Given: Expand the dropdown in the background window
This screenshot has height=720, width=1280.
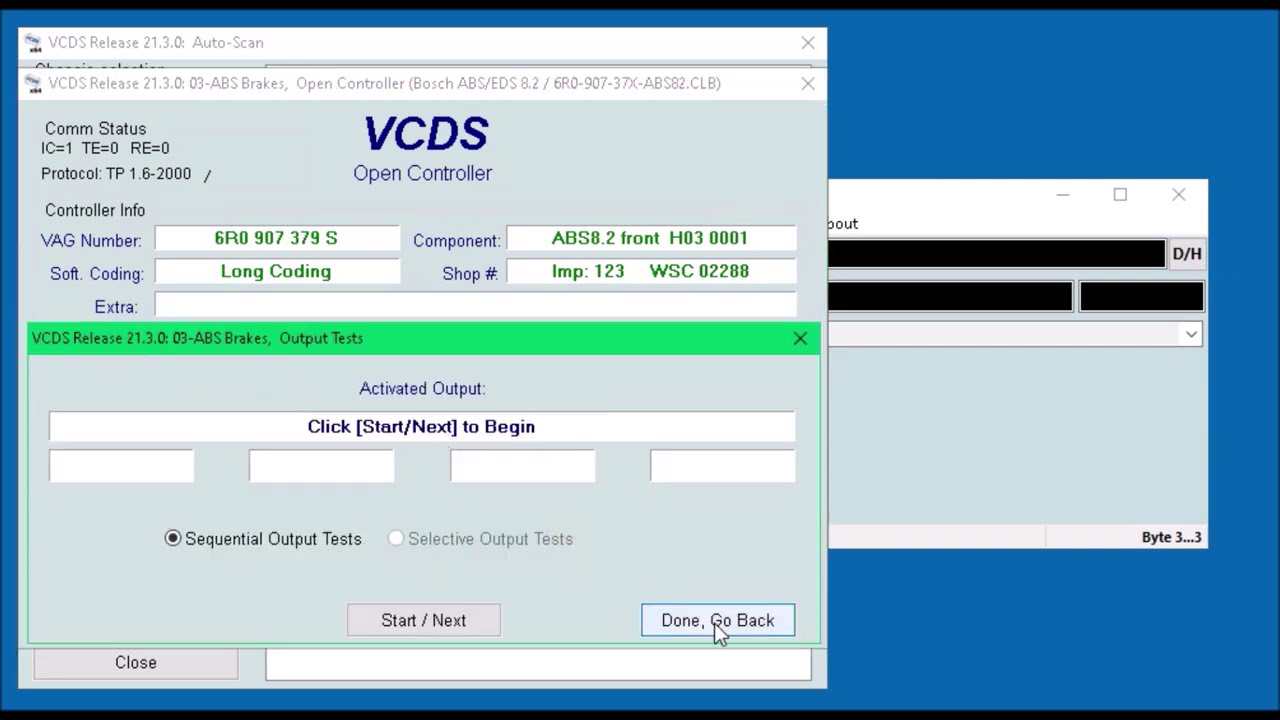Looking at the screenshot, I should pos(1191,335).
